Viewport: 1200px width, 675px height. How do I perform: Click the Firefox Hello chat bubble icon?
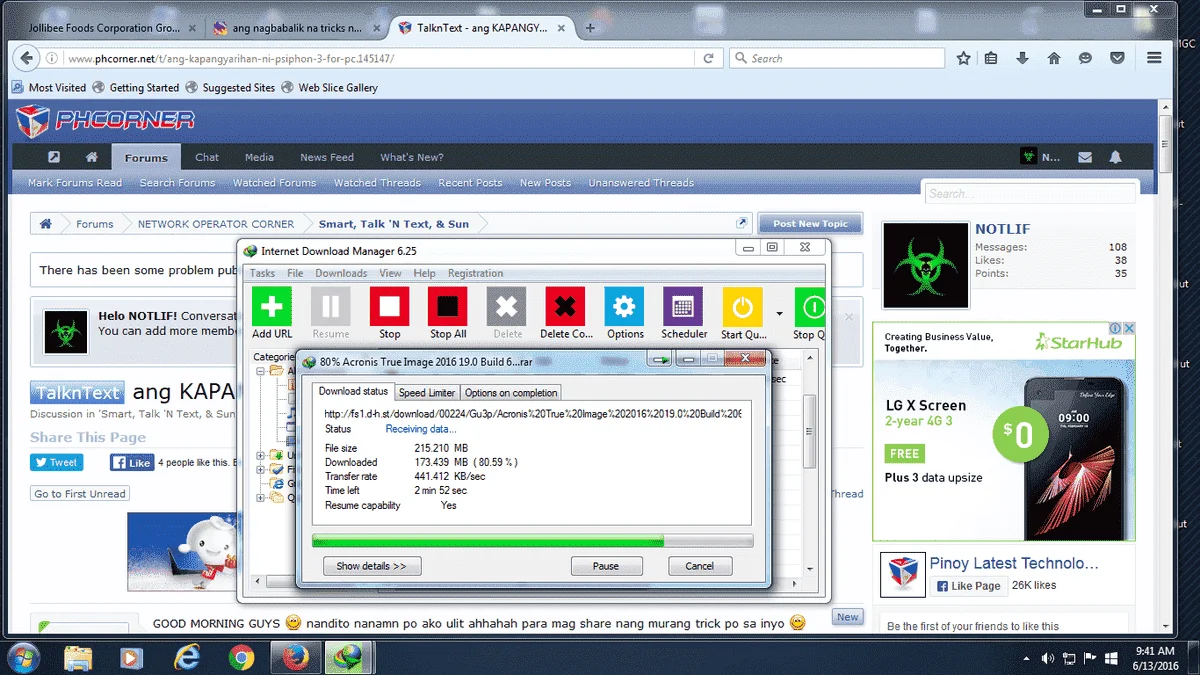point(1085,59)
